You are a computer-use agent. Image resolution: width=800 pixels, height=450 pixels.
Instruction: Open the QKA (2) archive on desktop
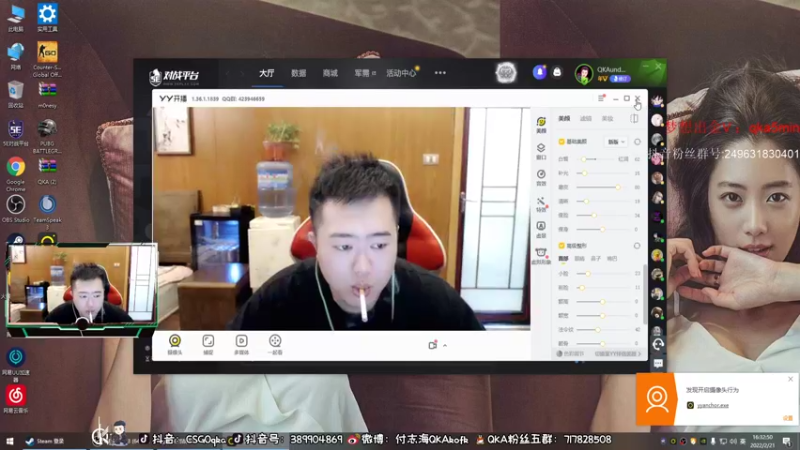pos(47,171)
